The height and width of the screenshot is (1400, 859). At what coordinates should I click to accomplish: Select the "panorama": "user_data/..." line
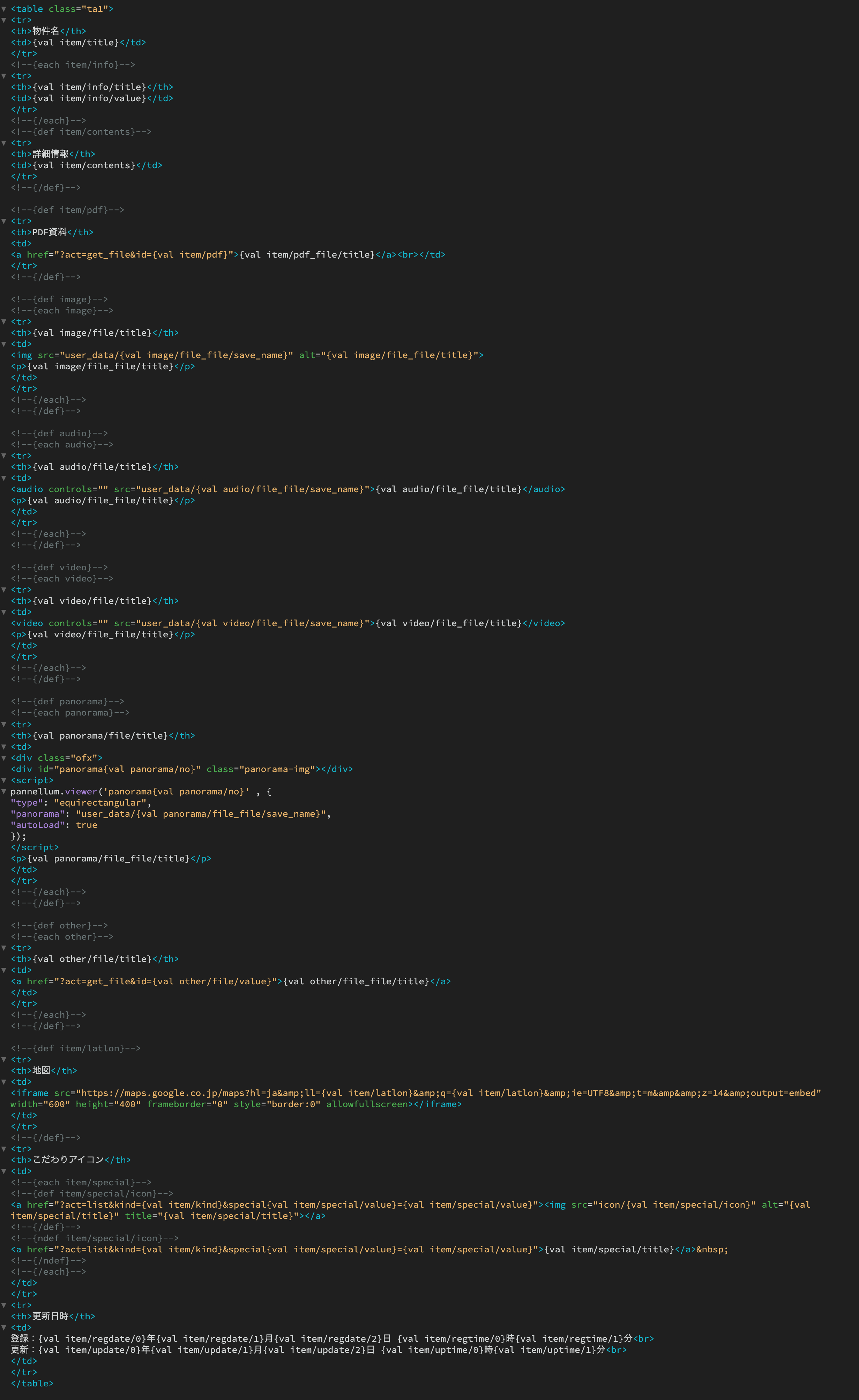point(171,814)
